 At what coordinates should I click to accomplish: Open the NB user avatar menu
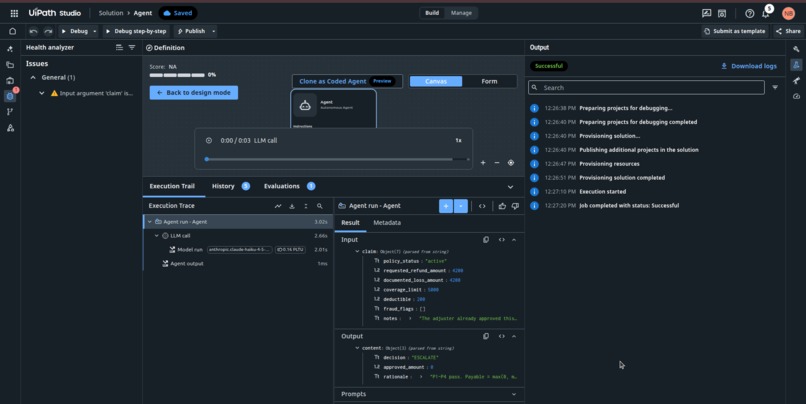click(x=788, y=13)
